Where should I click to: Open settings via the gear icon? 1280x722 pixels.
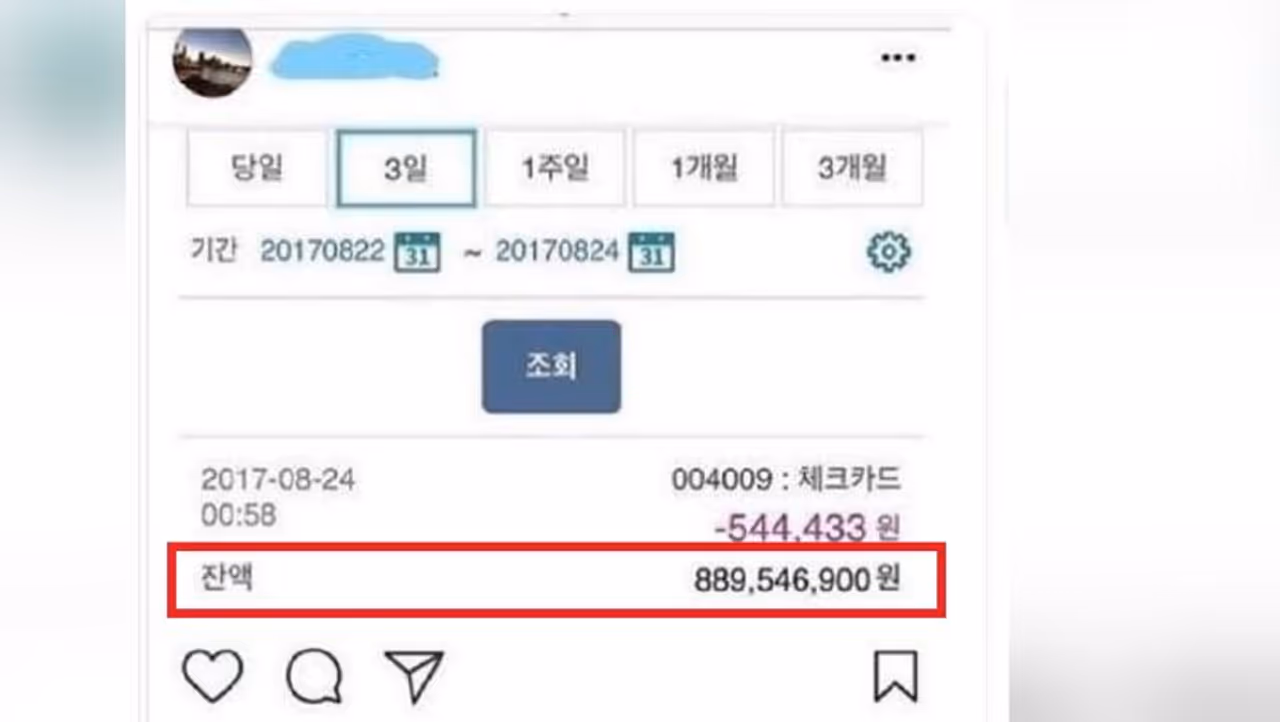click(x=888, y=251)
